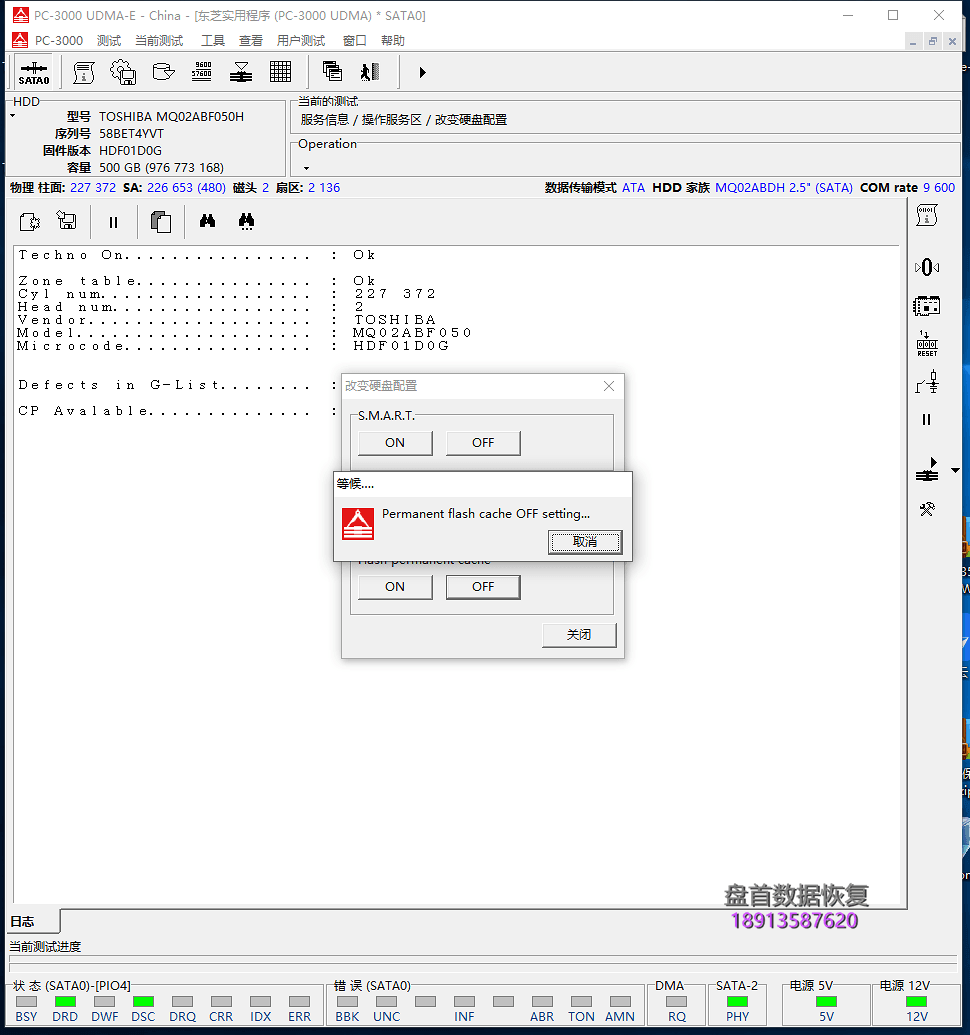This screenshot has width=970, height=1035.
Task: Turn S.M.A.R.T. ON
Action: (x=395, y=443)
